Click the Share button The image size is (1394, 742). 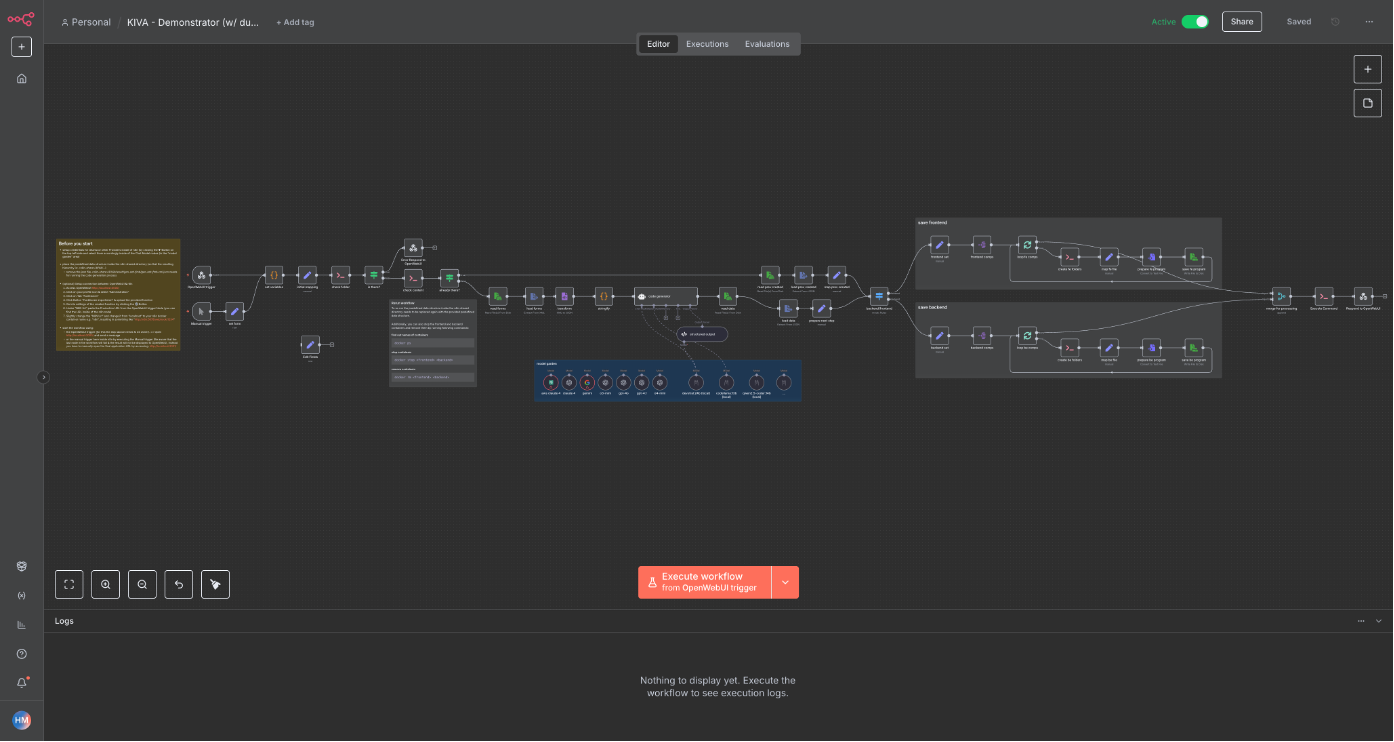click(1241, 22)
